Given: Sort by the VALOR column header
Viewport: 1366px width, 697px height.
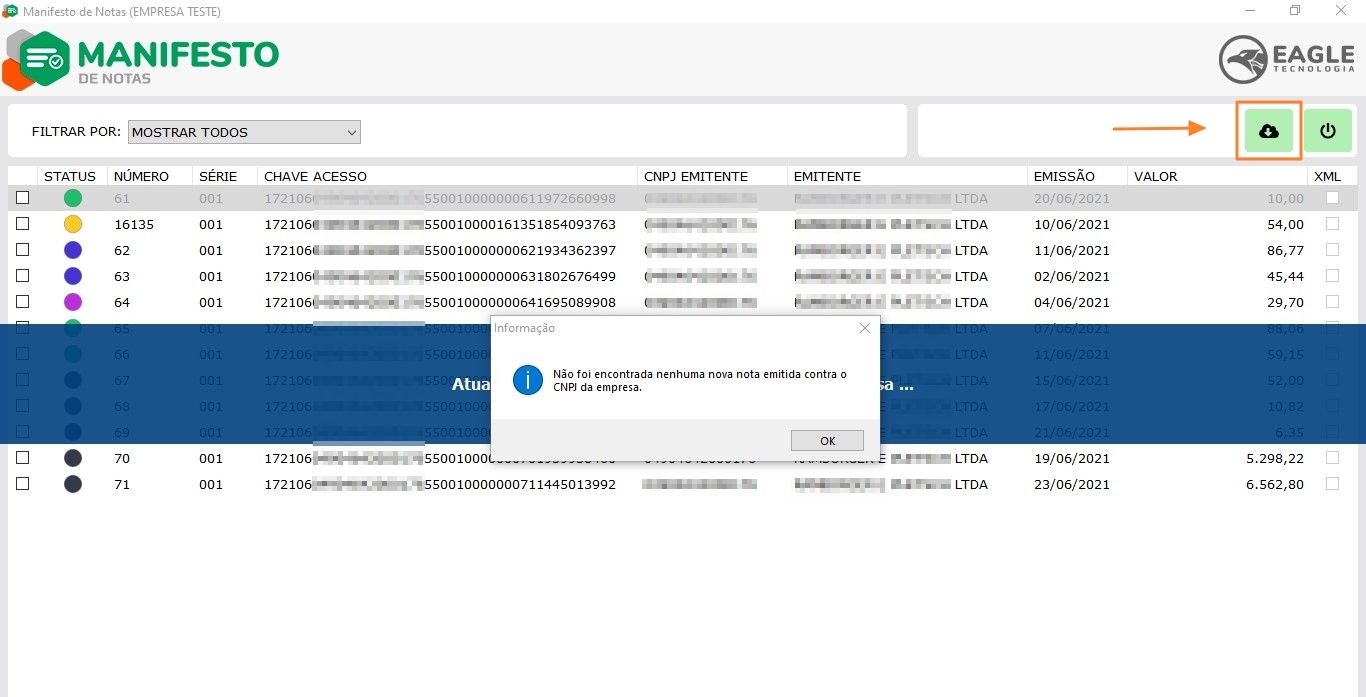Looking at the screenshot, I should click(1155, 176).
